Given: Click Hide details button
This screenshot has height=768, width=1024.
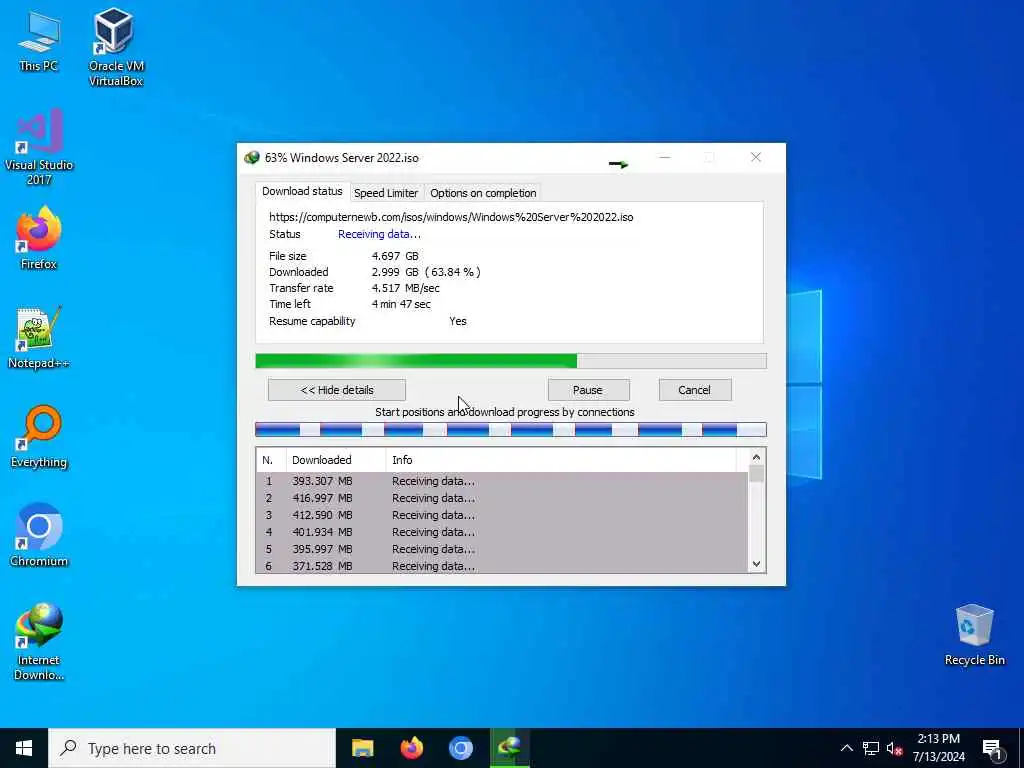Looking at the screenshot, I should click(x=337, y=390).
